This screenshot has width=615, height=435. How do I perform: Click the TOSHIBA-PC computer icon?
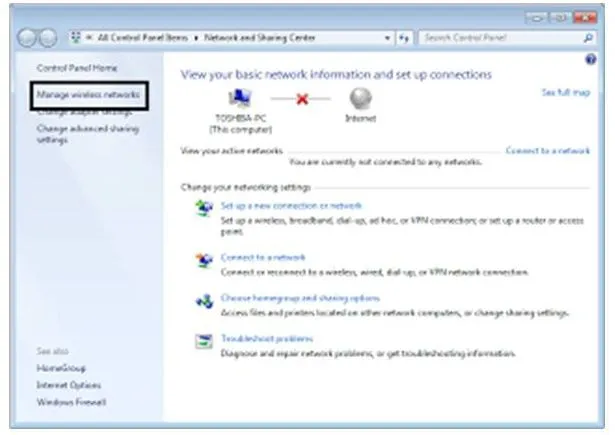[x=240, y=98]
